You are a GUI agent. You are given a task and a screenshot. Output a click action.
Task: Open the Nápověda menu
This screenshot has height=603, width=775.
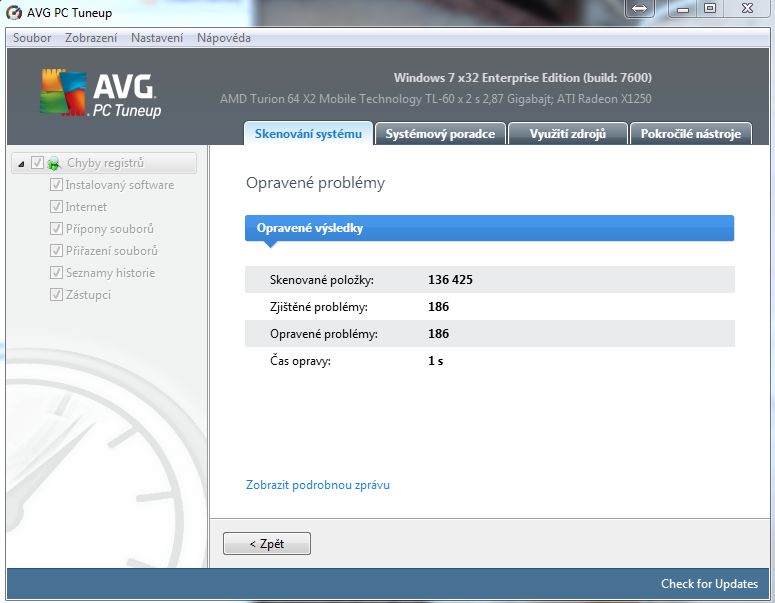coord(223,38)
